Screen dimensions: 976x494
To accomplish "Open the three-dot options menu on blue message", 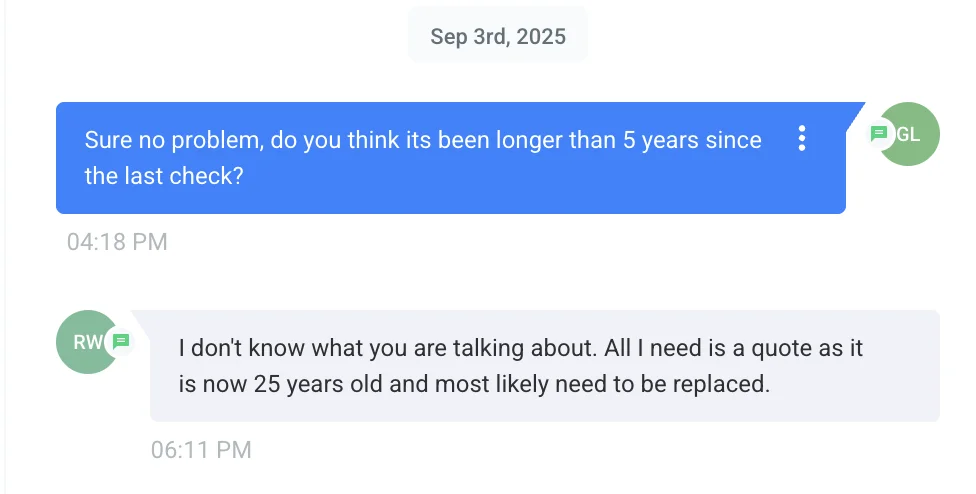I will pos(801,139).
